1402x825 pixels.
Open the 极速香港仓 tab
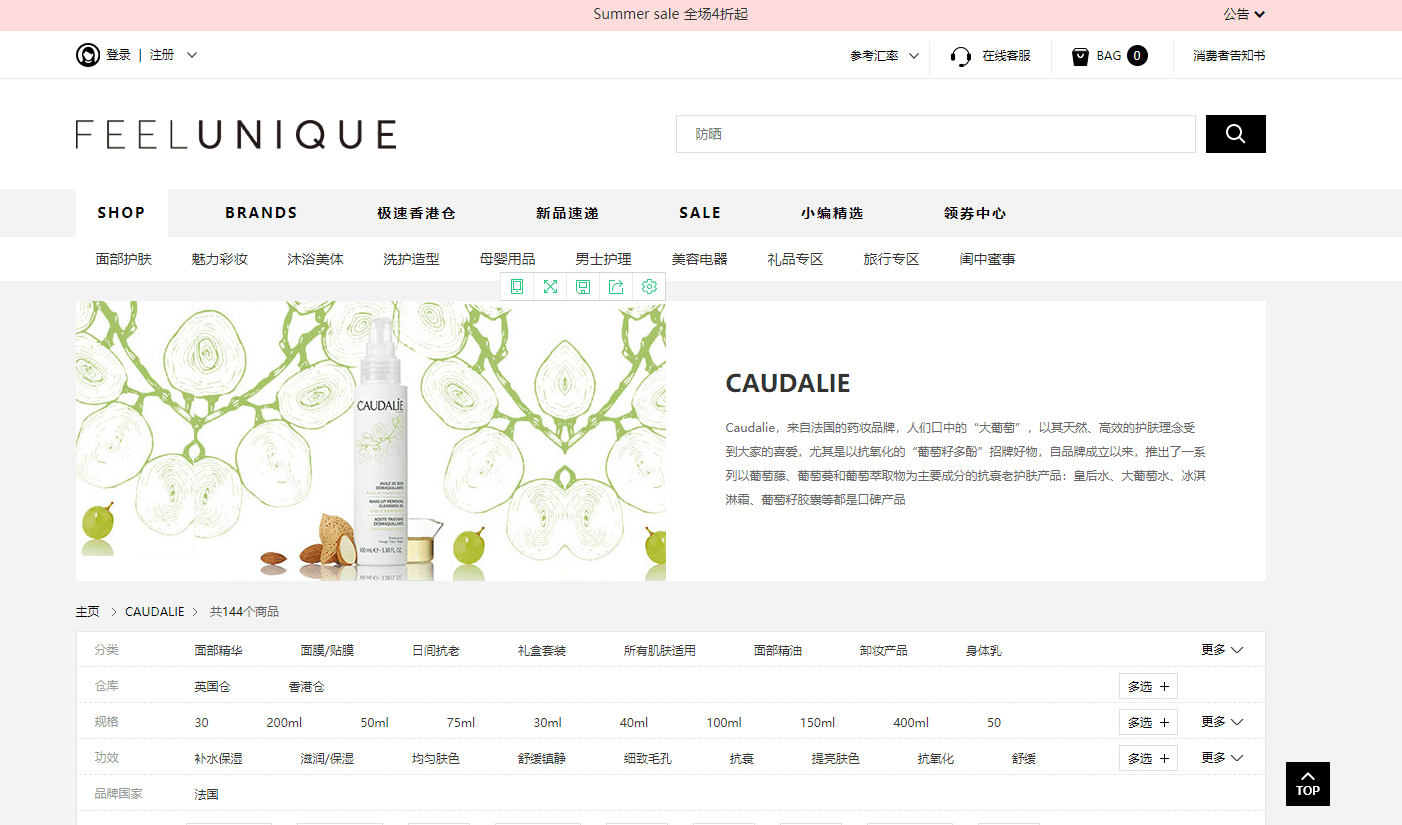coord(416,213)
